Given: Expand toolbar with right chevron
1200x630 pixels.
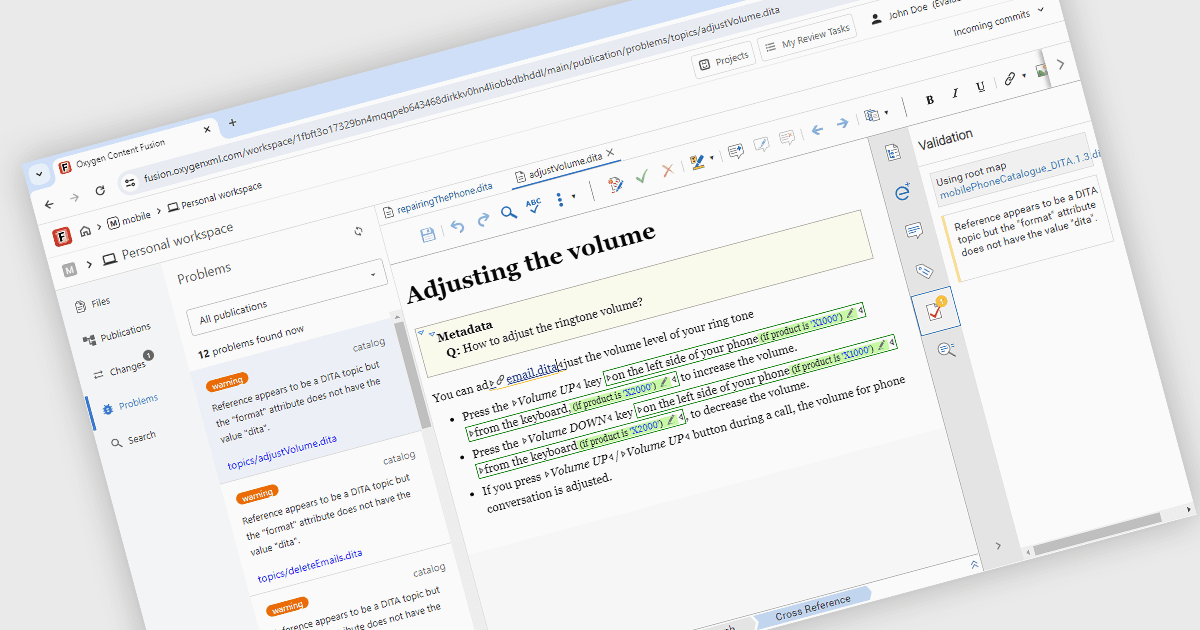Looking at the screenshot, I should (x=1061, y=66).
